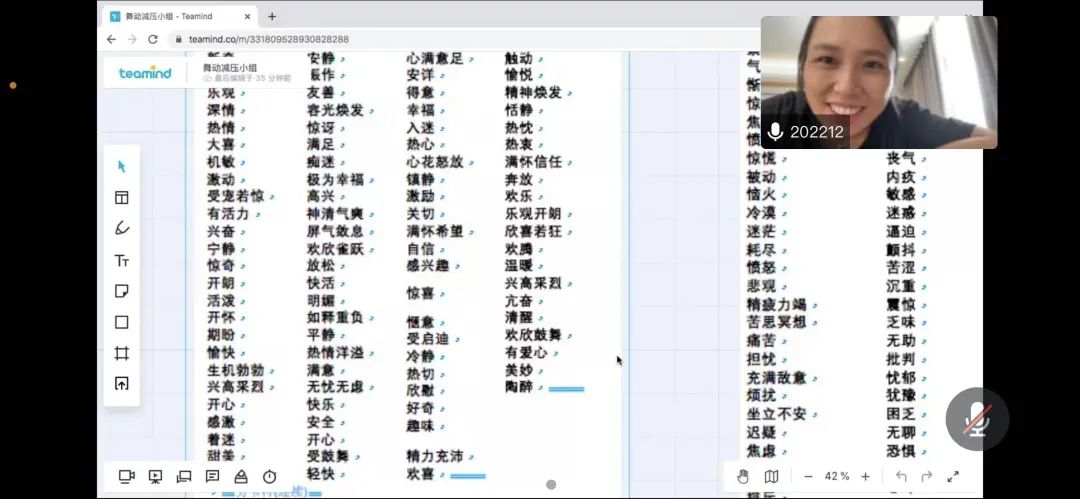The height and width of the screenshot is (499, 1080).
Task: Select the word 满怀希望
Action: click(x=435, y=231)
